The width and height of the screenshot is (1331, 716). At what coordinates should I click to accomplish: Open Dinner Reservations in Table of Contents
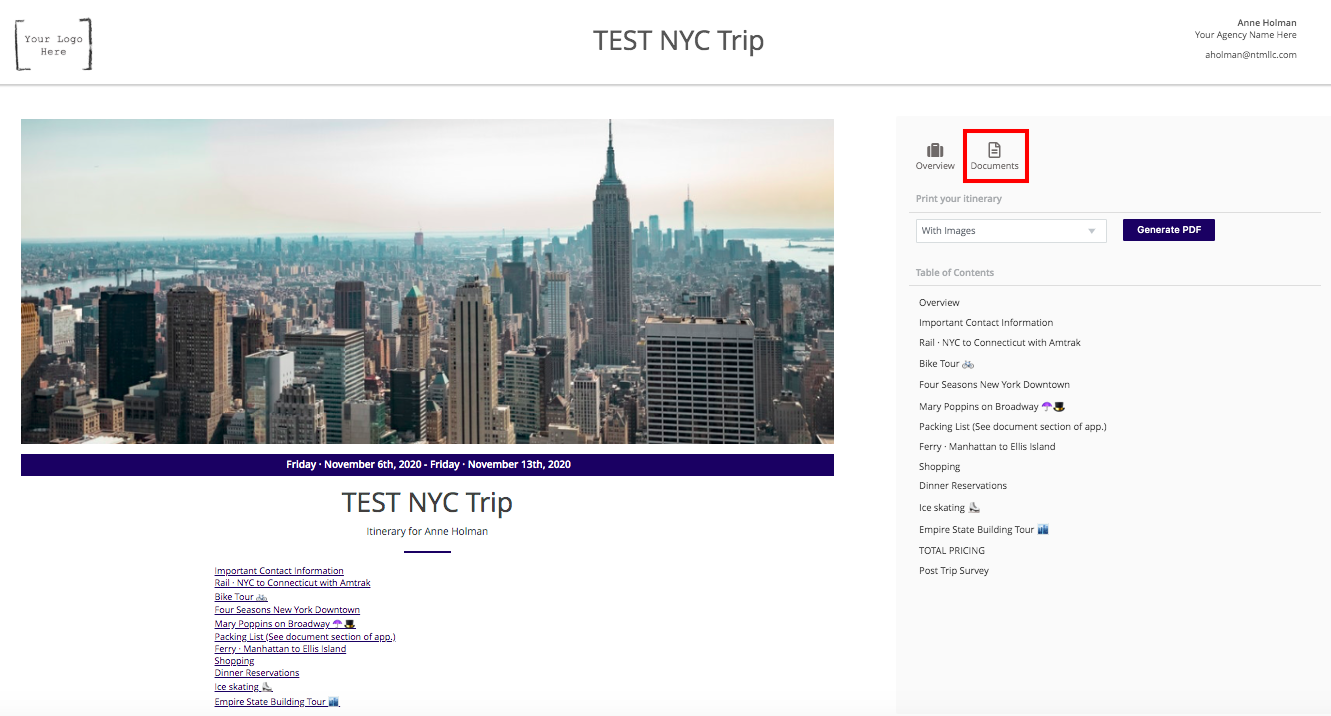click(963, 486)
